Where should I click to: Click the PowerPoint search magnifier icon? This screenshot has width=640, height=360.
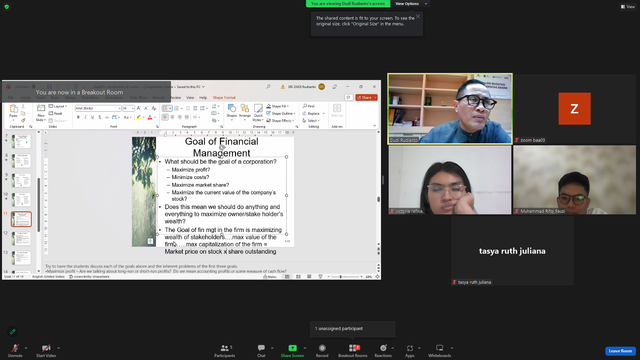pyautogui.click(x=268, y=87)
